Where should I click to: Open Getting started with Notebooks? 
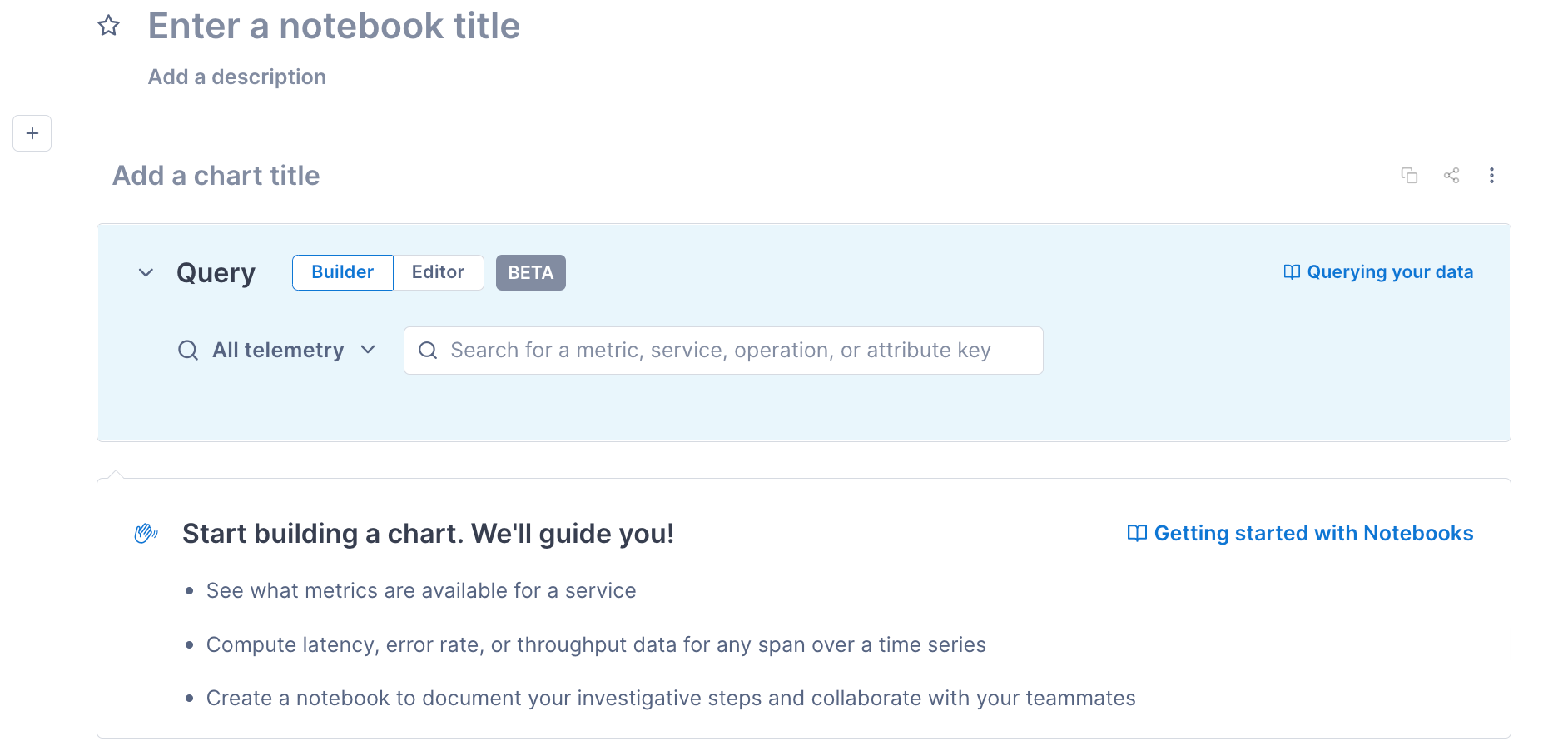(x=1313, y=533)
